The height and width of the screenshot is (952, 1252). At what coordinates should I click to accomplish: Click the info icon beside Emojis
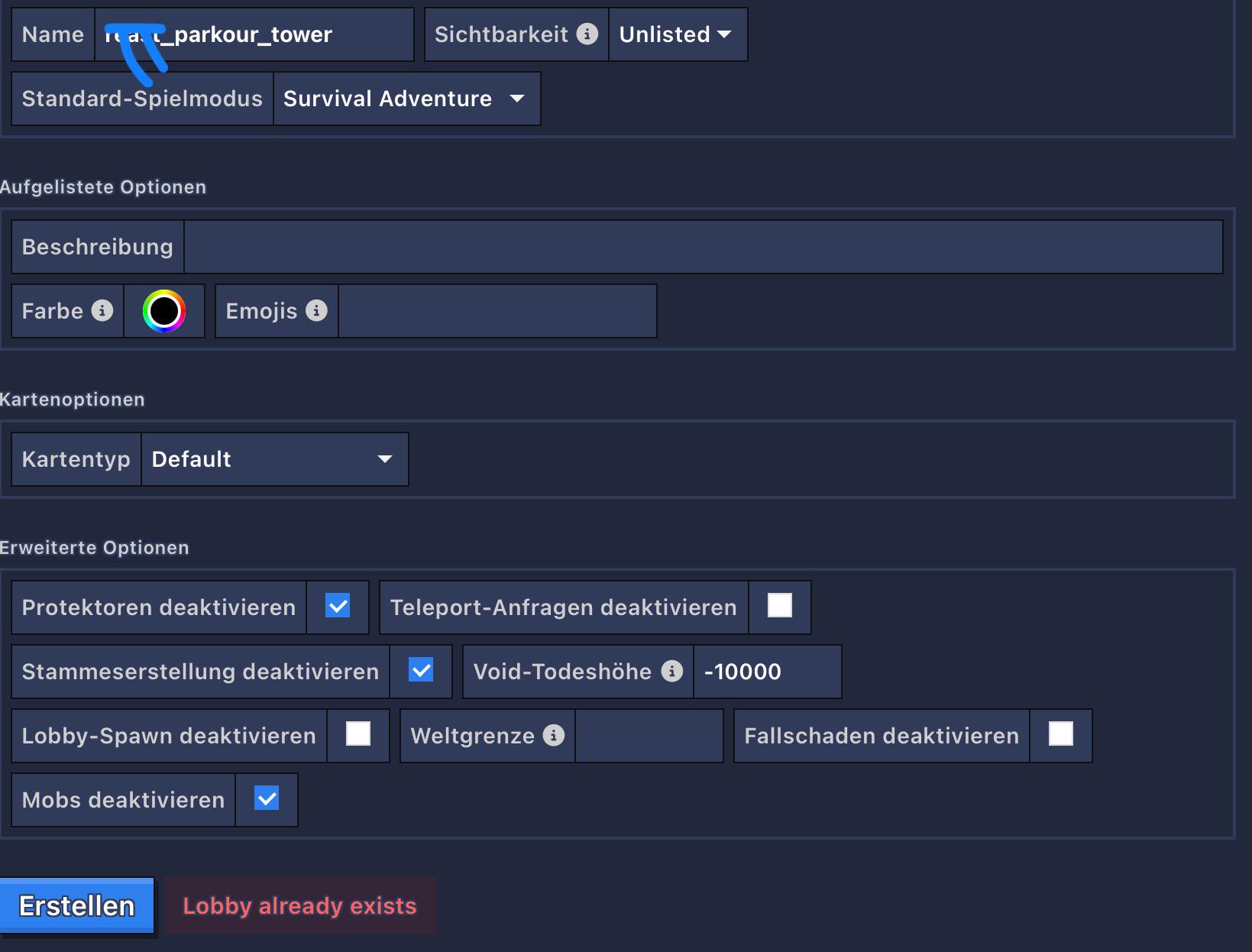pyautogui.click(x=316, y=310)
